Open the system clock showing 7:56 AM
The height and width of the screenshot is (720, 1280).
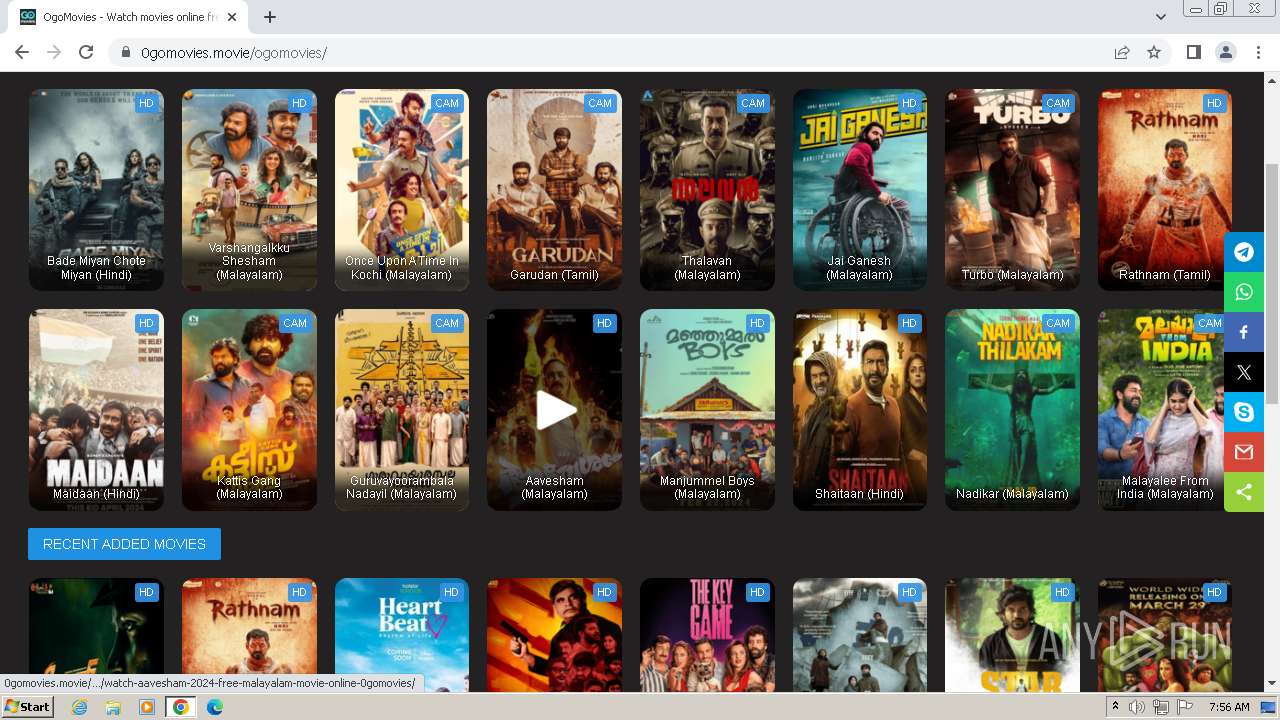pos(1229,707)
